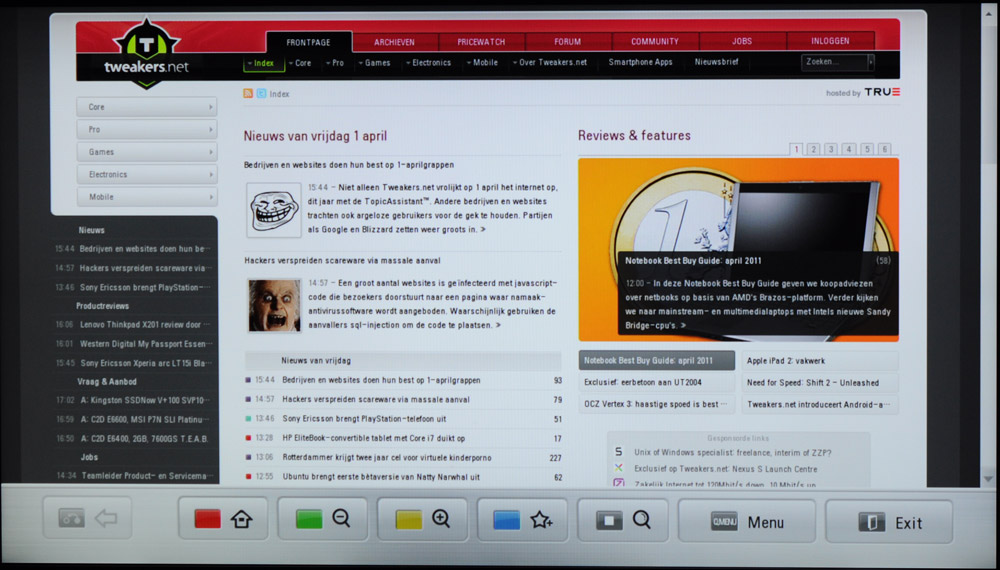
Task: Open the Community tab
Action: [655, 41]
